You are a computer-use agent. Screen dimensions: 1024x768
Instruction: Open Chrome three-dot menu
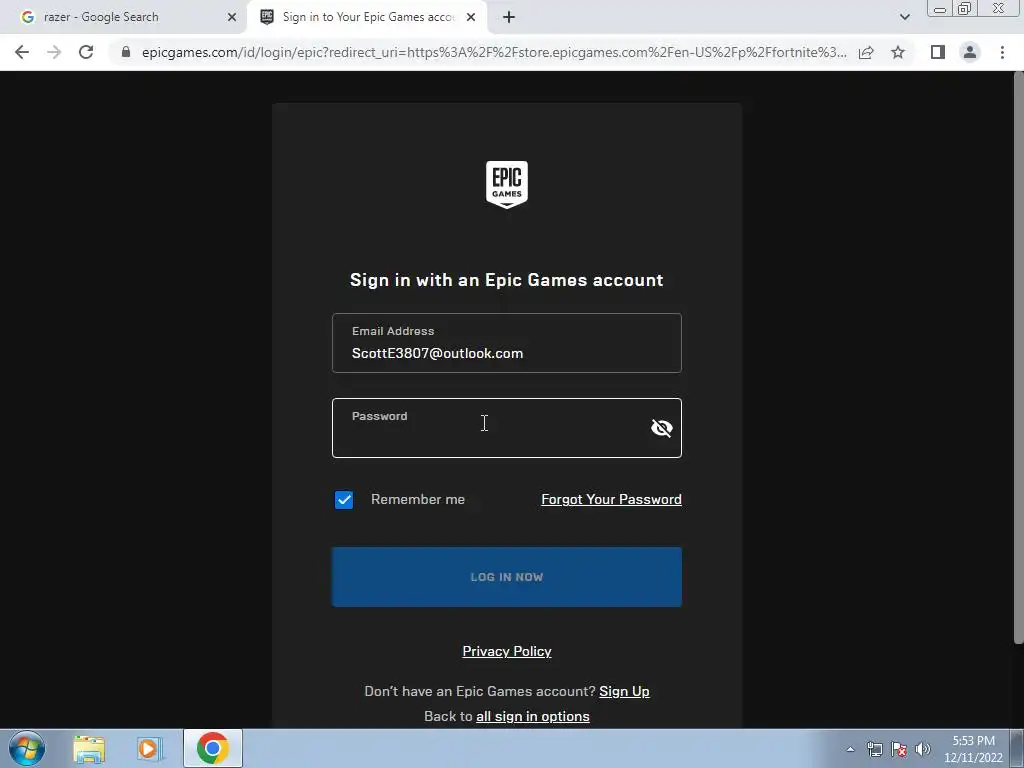(x=1002, y=52)
